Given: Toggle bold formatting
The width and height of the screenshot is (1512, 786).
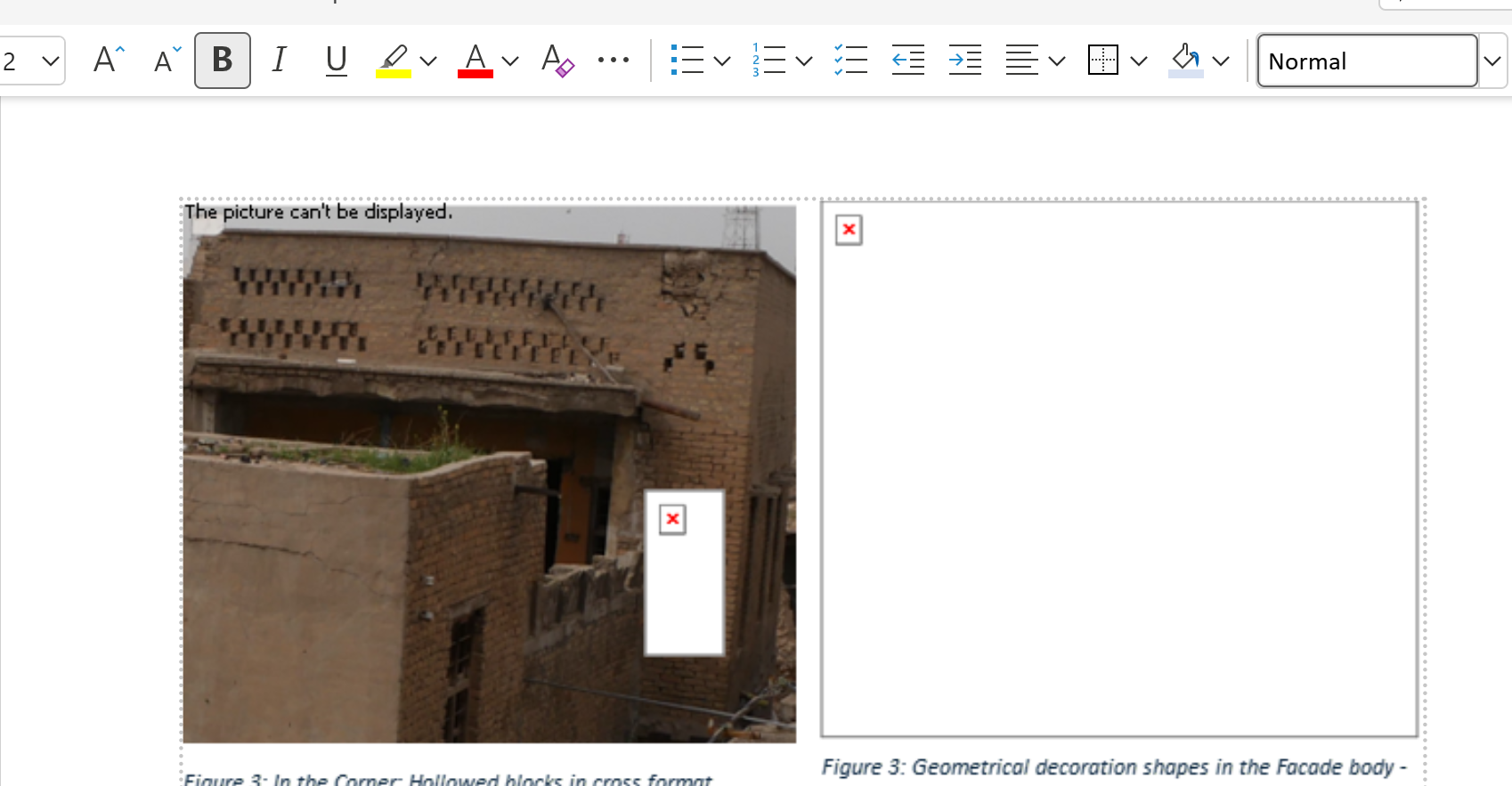Looking at the screenshot, I should pos(223,61).
